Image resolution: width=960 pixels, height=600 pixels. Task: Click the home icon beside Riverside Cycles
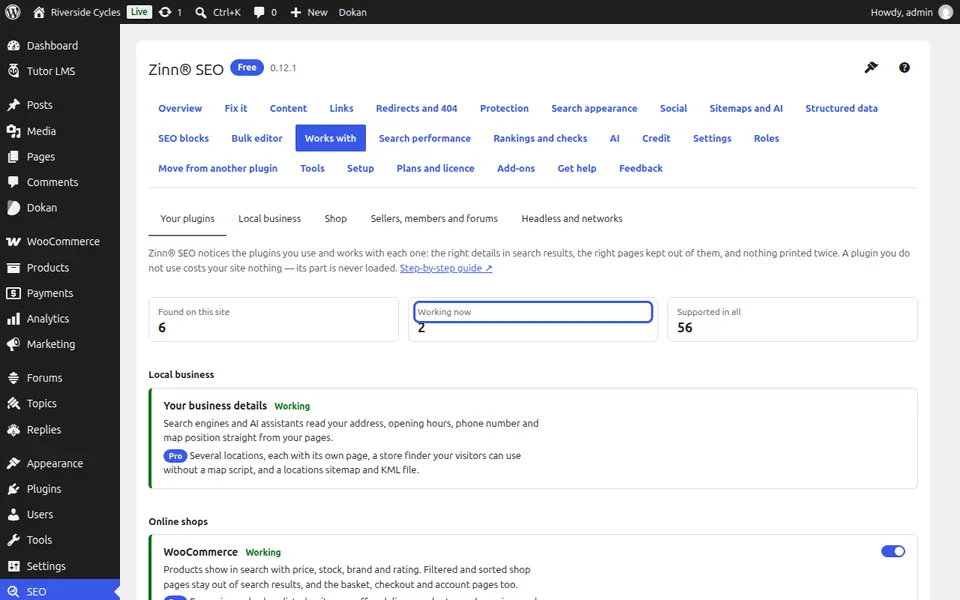point(39,12)
